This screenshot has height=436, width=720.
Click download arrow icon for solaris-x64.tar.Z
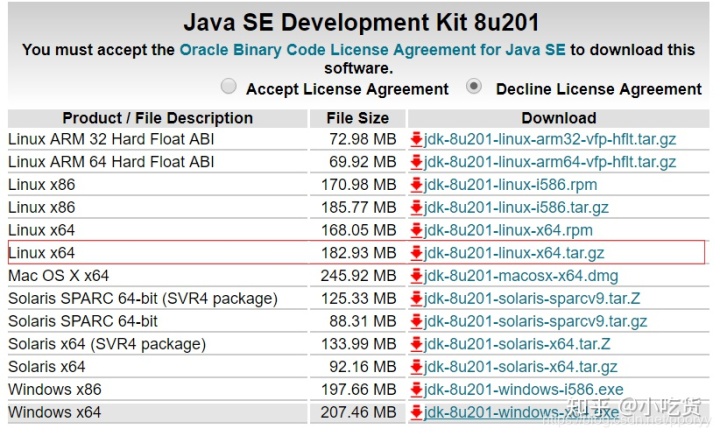(x=416, y=344)
